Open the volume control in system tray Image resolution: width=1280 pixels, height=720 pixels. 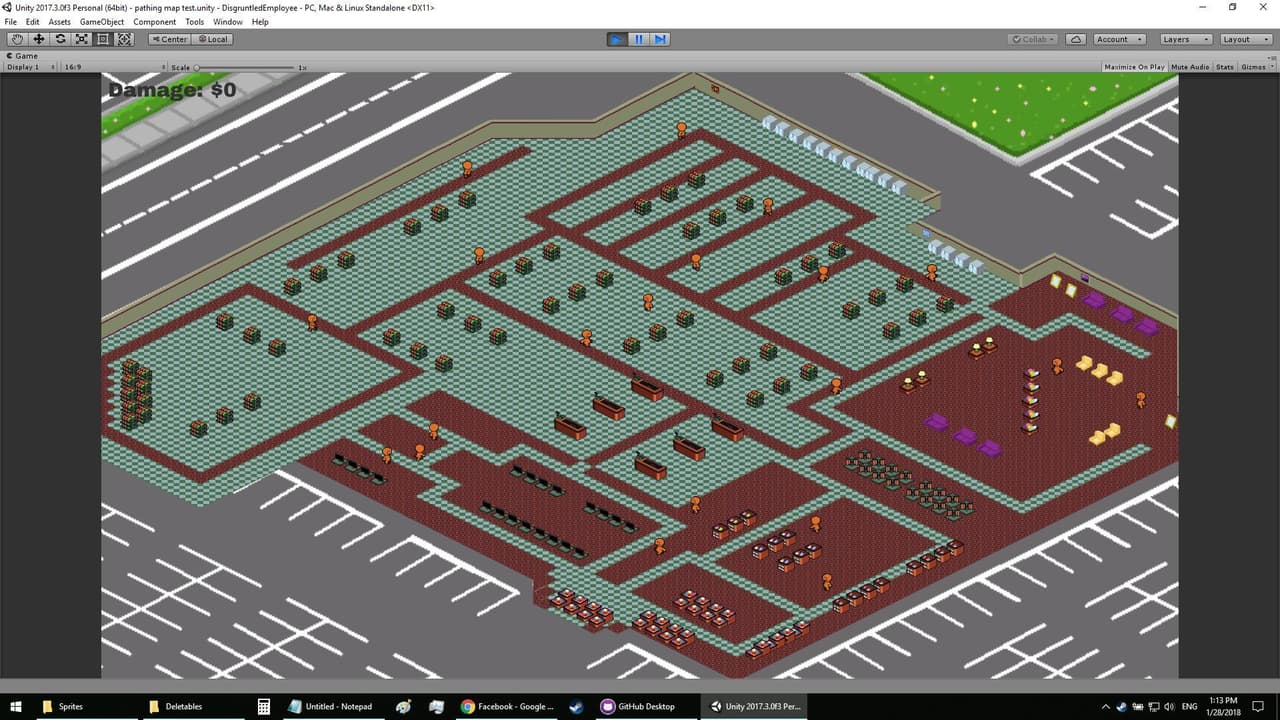click(1169, 707)
